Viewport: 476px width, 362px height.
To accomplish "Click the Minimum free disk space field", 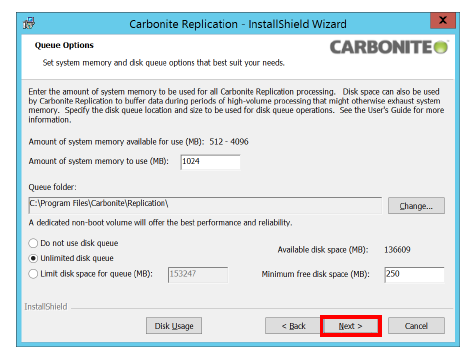I will pos(414,275).
